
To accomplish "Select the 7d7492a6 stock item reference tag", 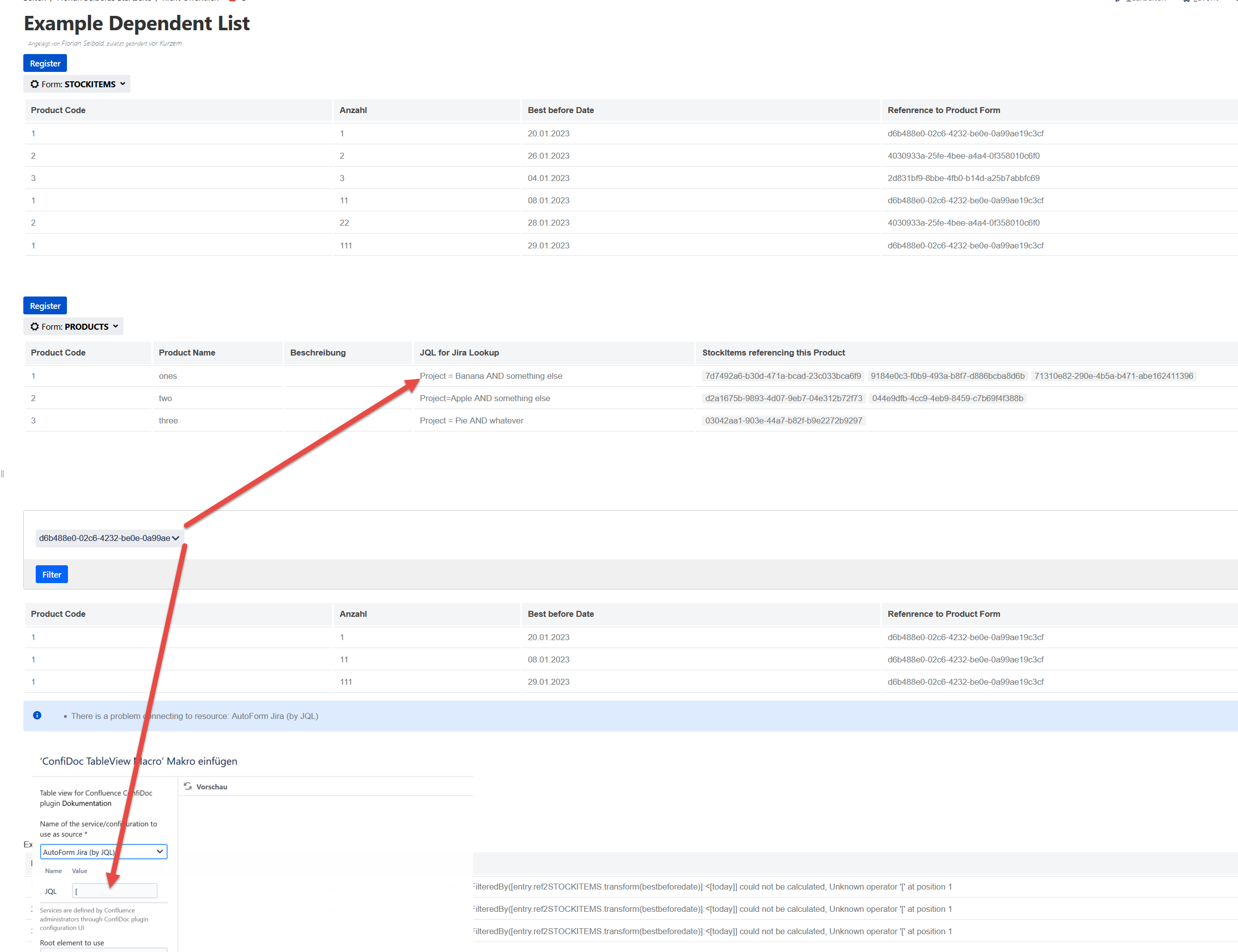I will tap(783, 376).
